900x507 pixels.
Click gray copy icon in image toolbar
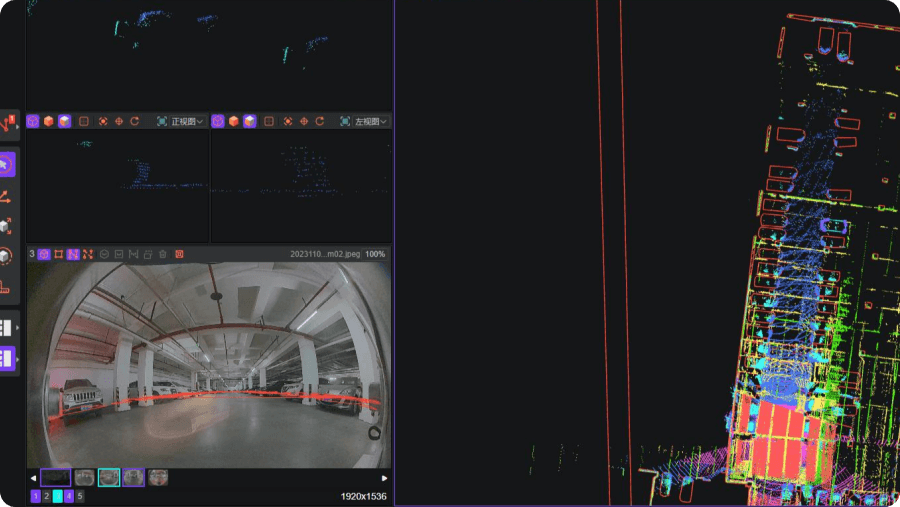(148, 254)
